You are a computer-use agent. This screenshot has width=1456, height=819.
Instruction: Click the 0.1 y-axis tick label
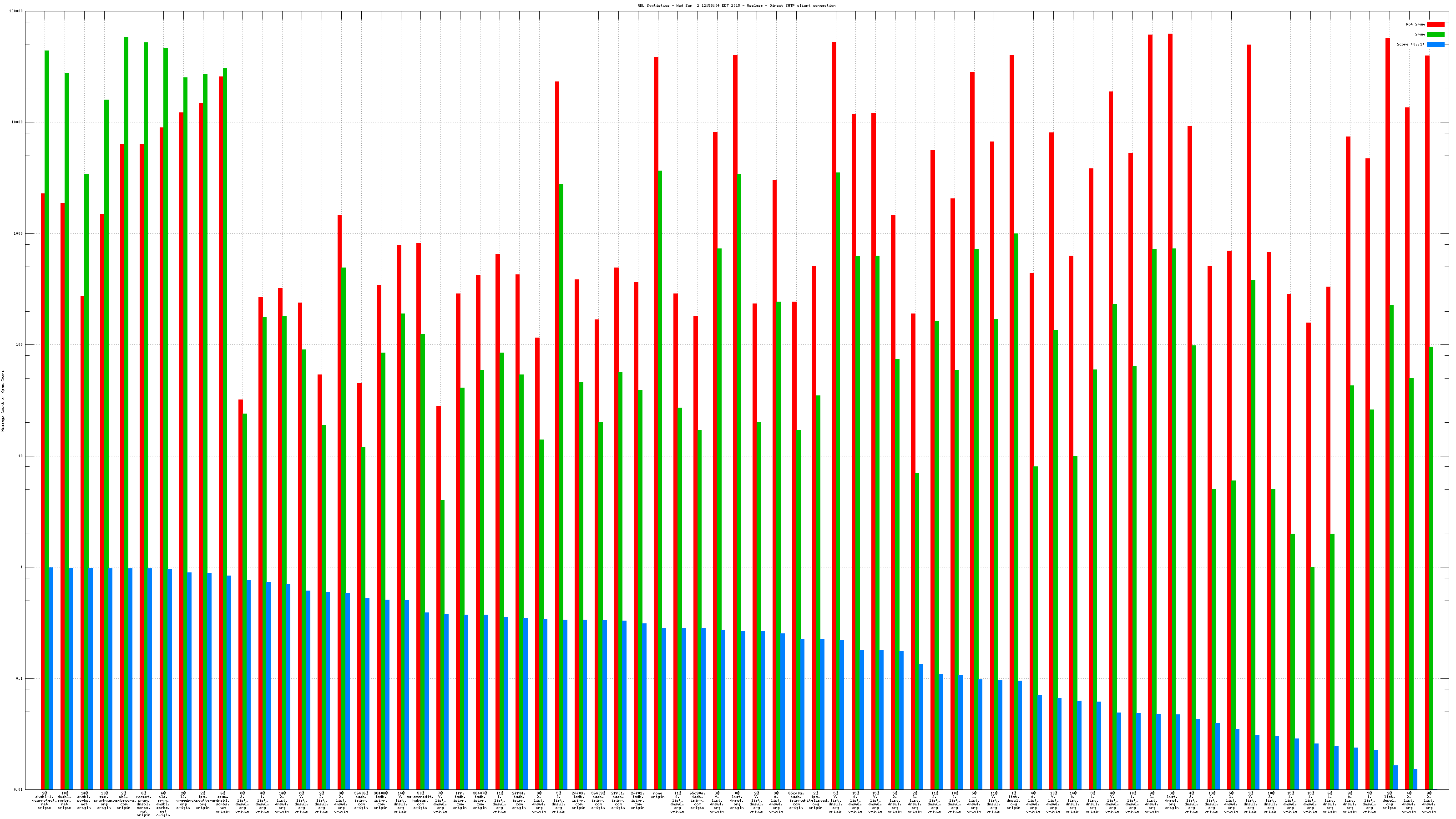pos(19,679)
